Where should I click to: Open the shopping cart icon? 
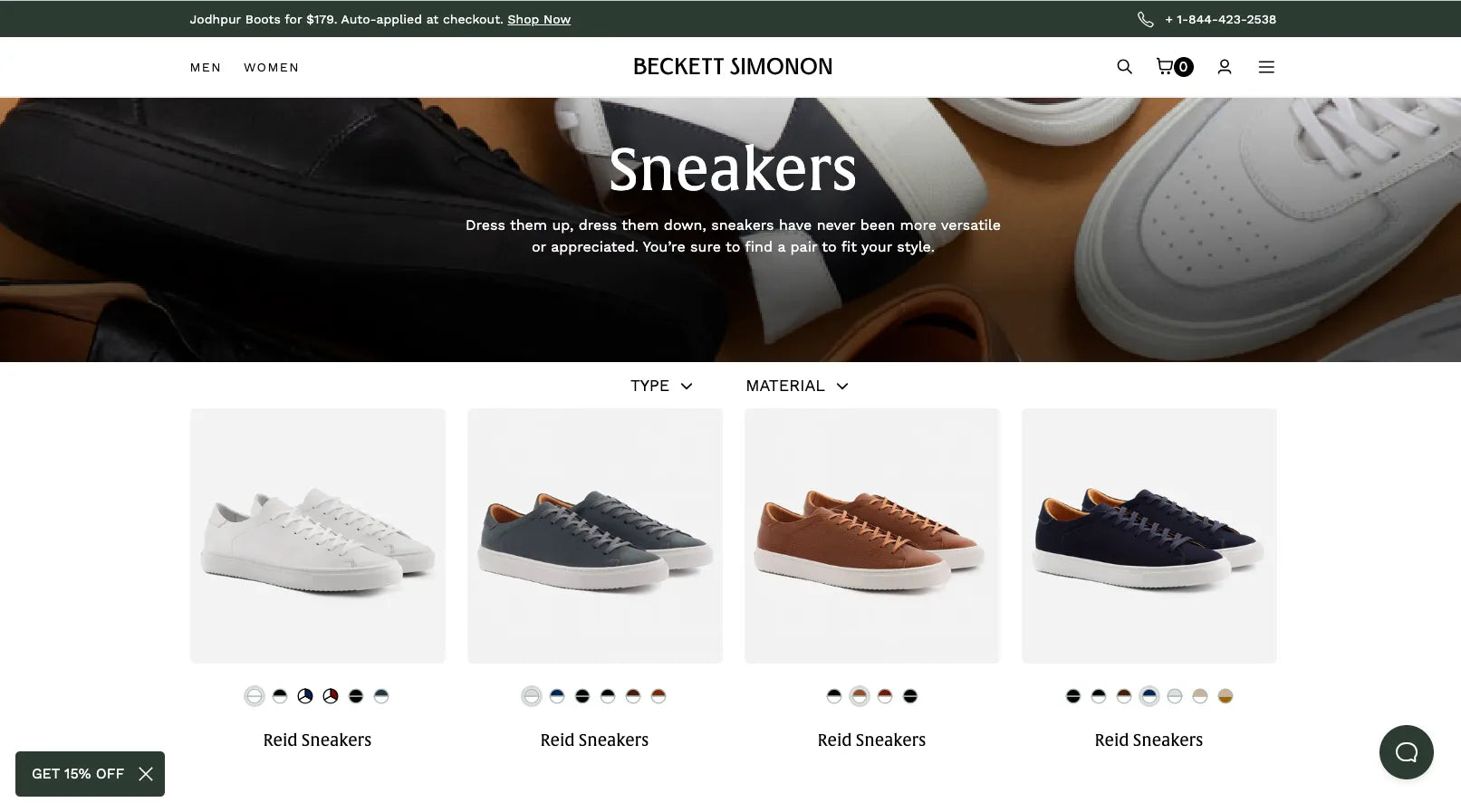tap(1166, 66)
